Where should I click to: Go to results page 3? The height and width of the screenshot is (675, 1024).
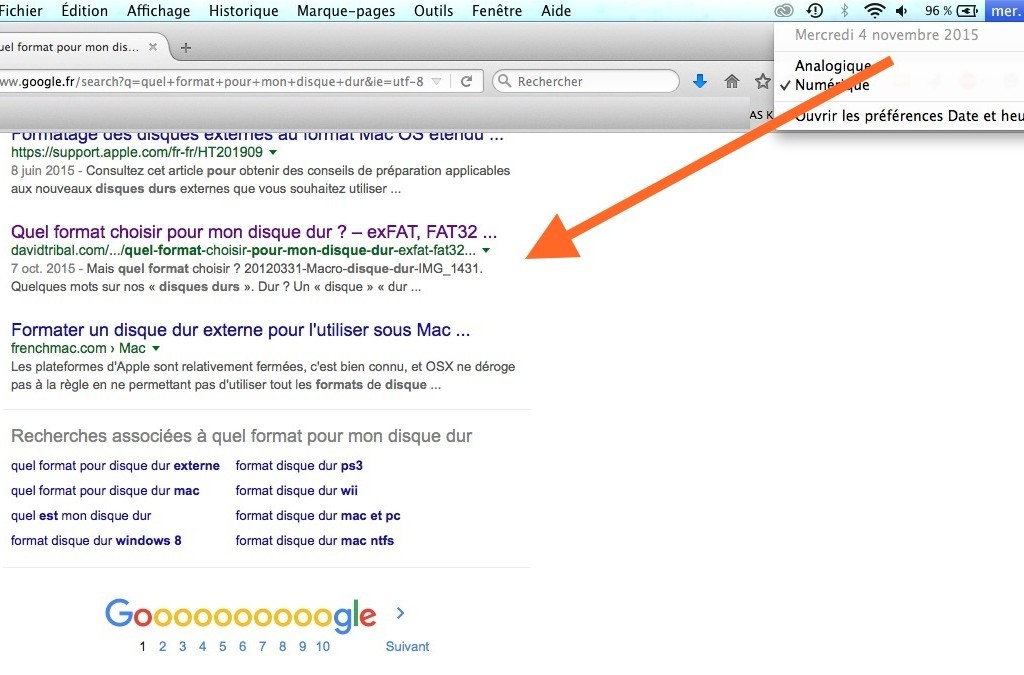[x=182, y=646]
